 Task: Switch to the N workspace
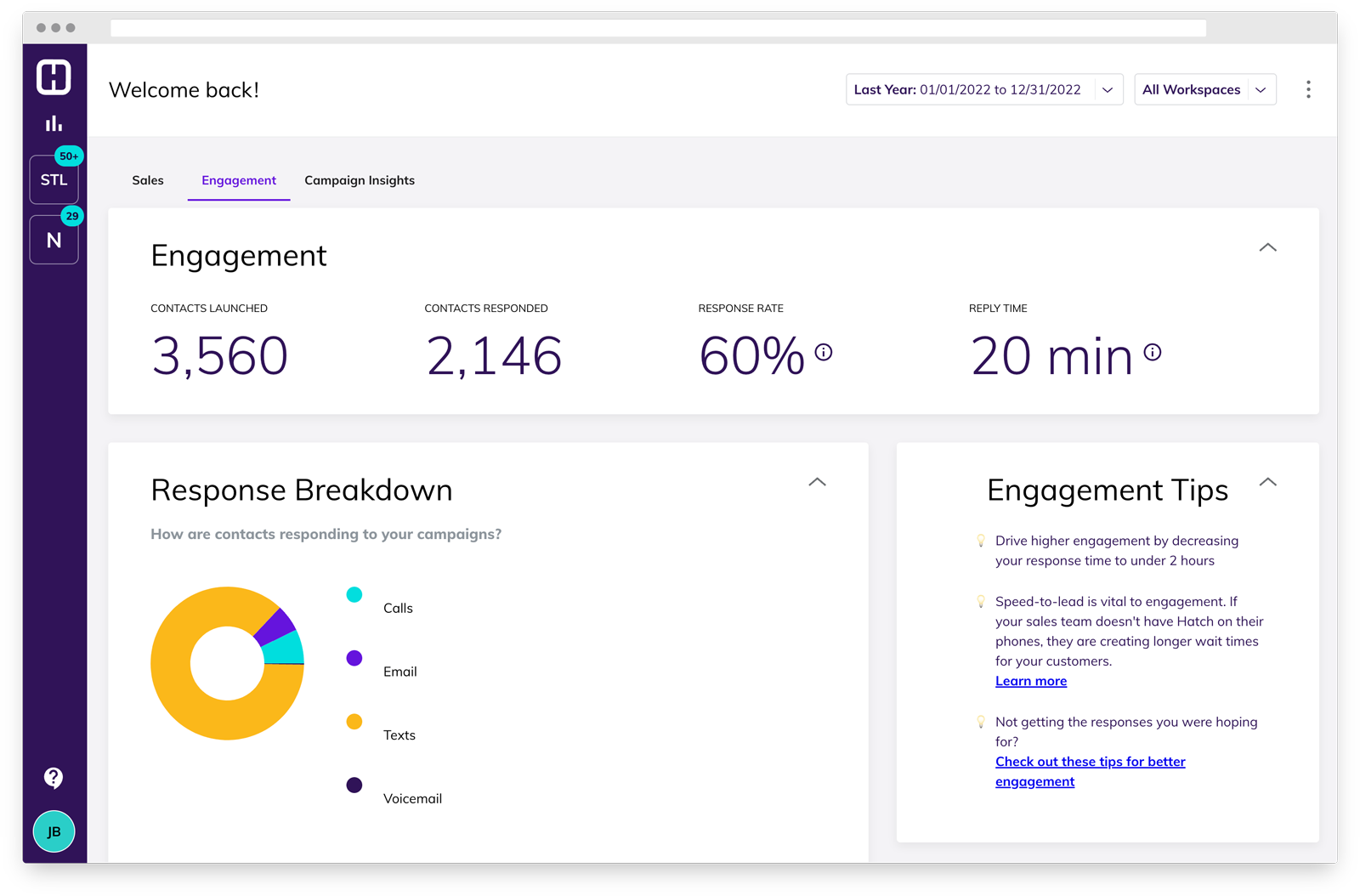pos(54,240)
